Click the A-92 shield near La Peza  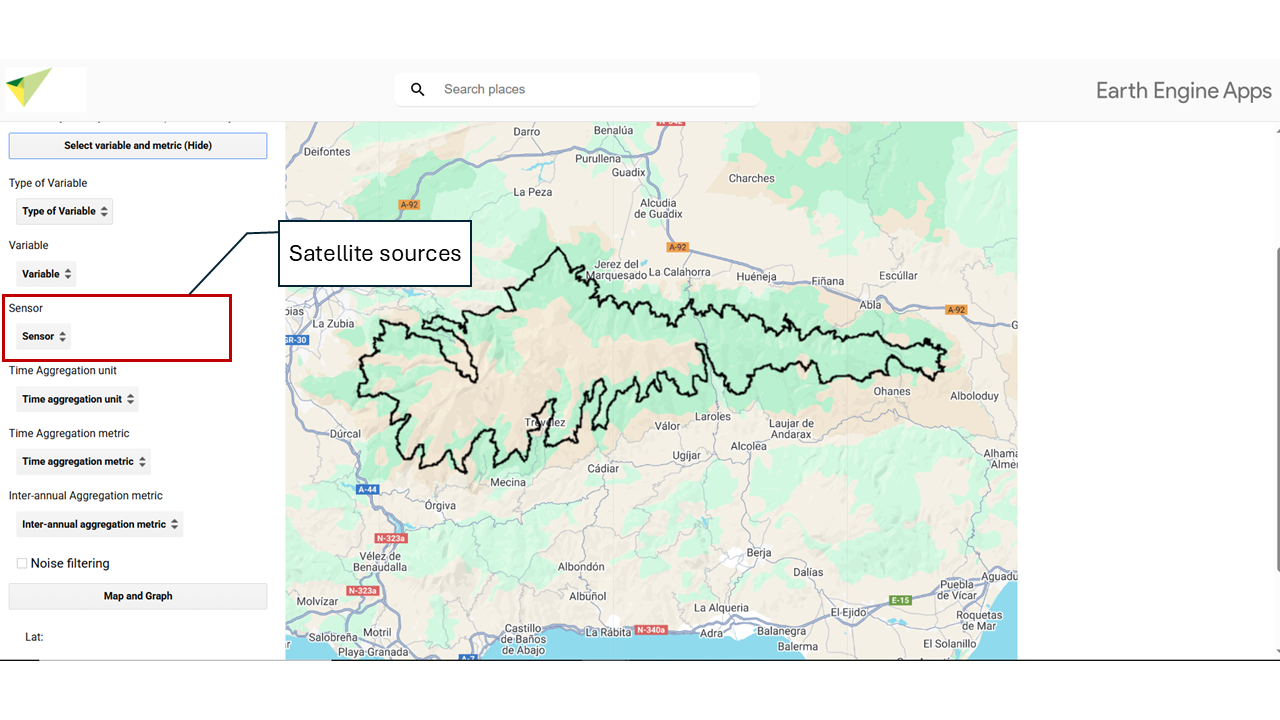[x=409, y=204]
